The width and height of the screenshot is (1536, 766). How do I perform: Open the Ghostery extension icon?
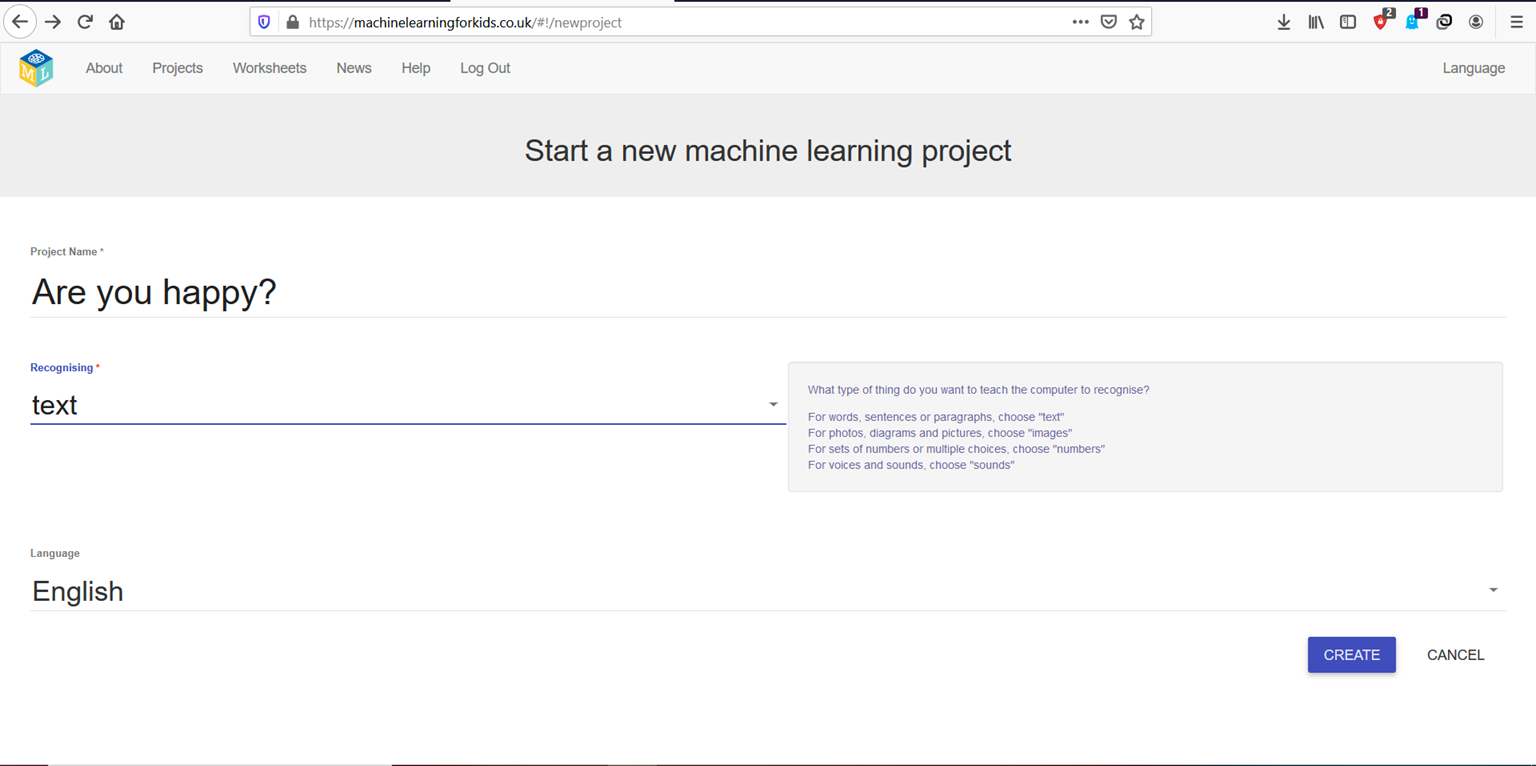[x=1412, y=21]
